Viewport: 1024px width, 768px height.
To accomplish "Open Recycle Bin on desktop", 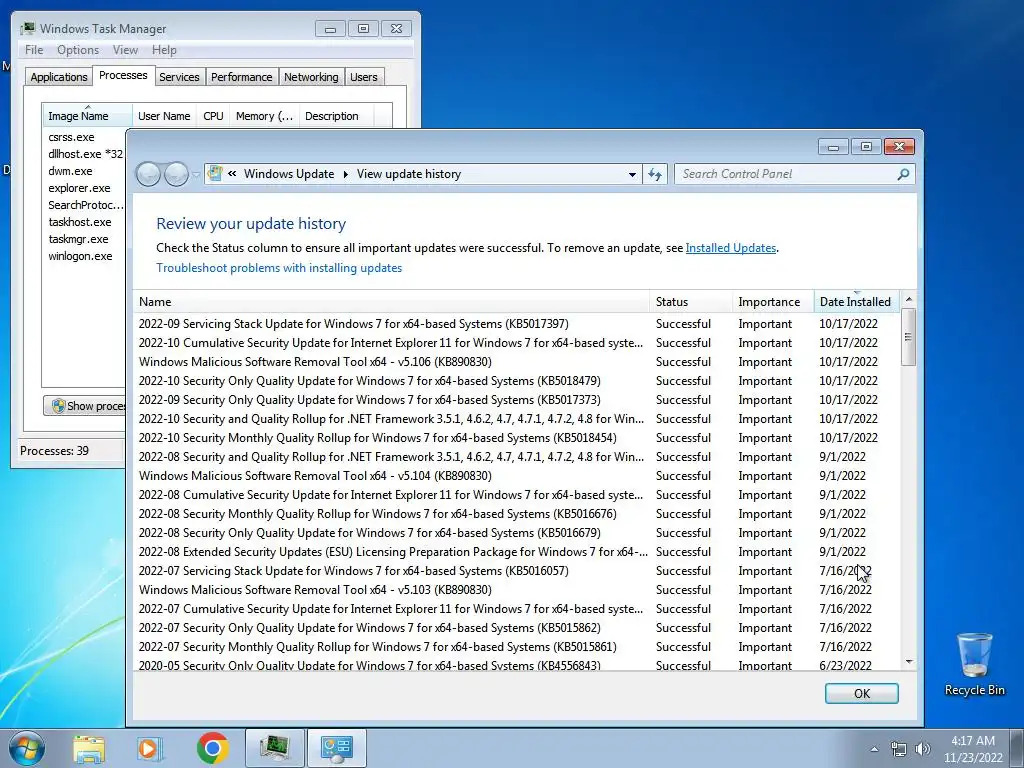I will click(x=974, y=664).
